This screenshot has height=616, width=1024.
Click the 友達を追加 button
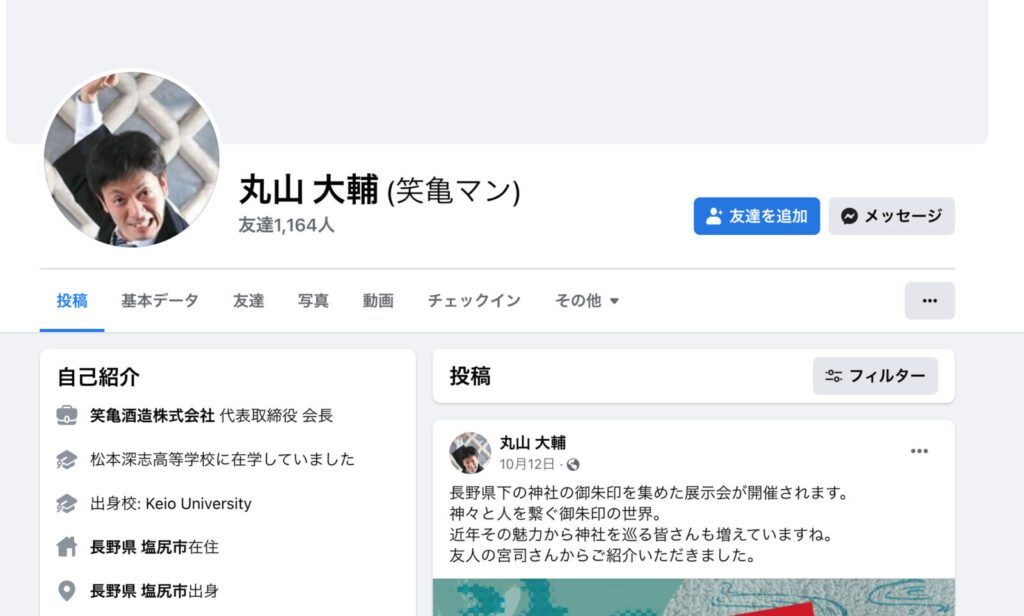coord(756,216)
